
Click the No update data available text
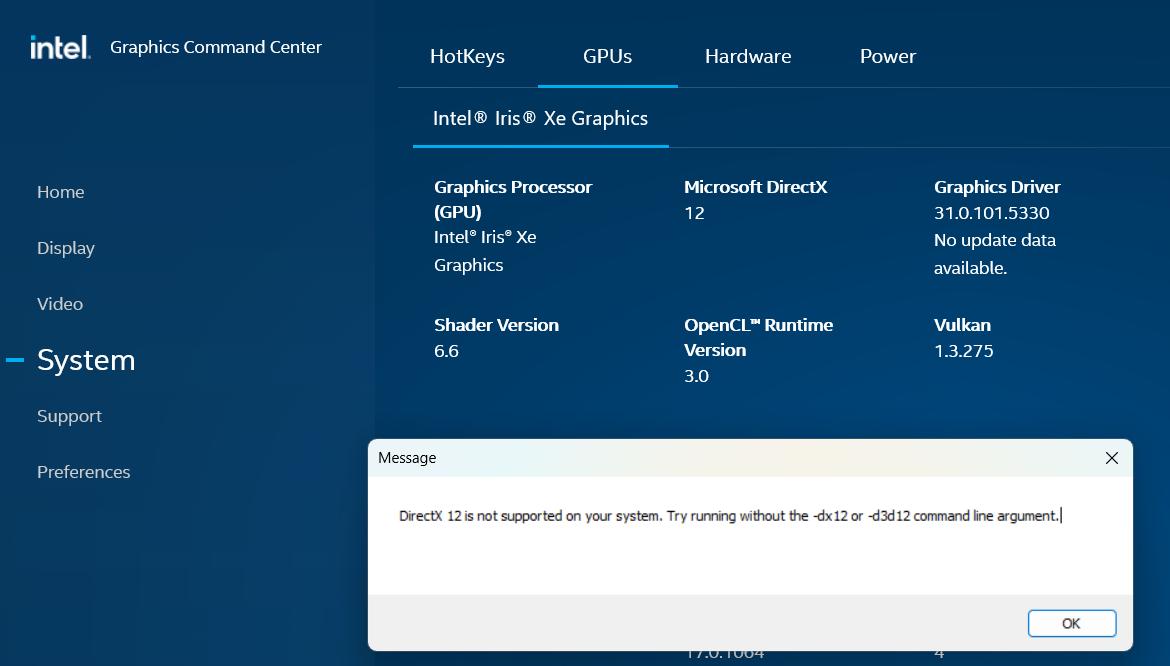coord(995,254)
